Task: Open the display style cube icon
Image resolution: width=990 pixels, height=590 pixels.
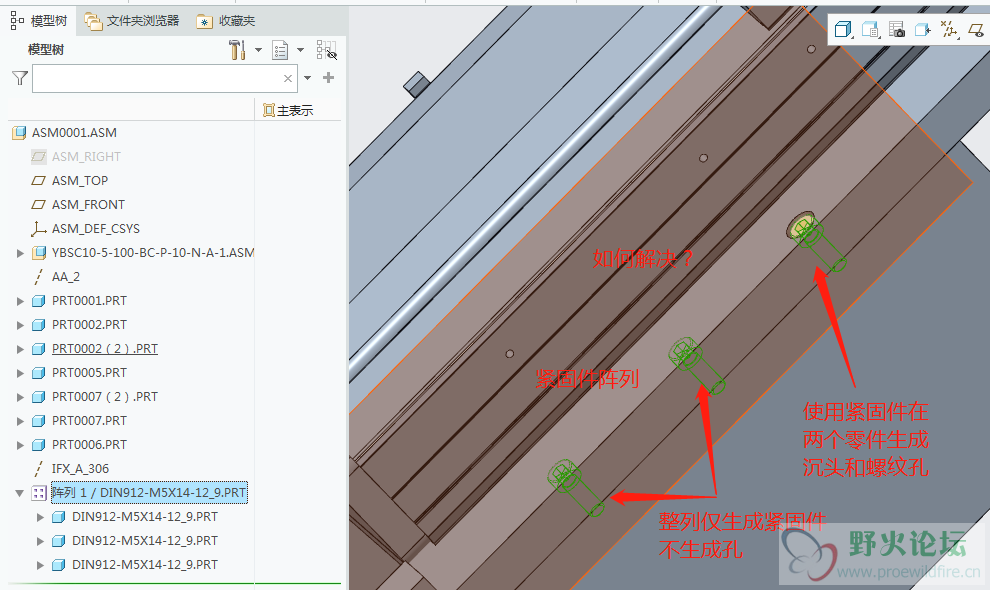Action: click(x=842, y=30)
